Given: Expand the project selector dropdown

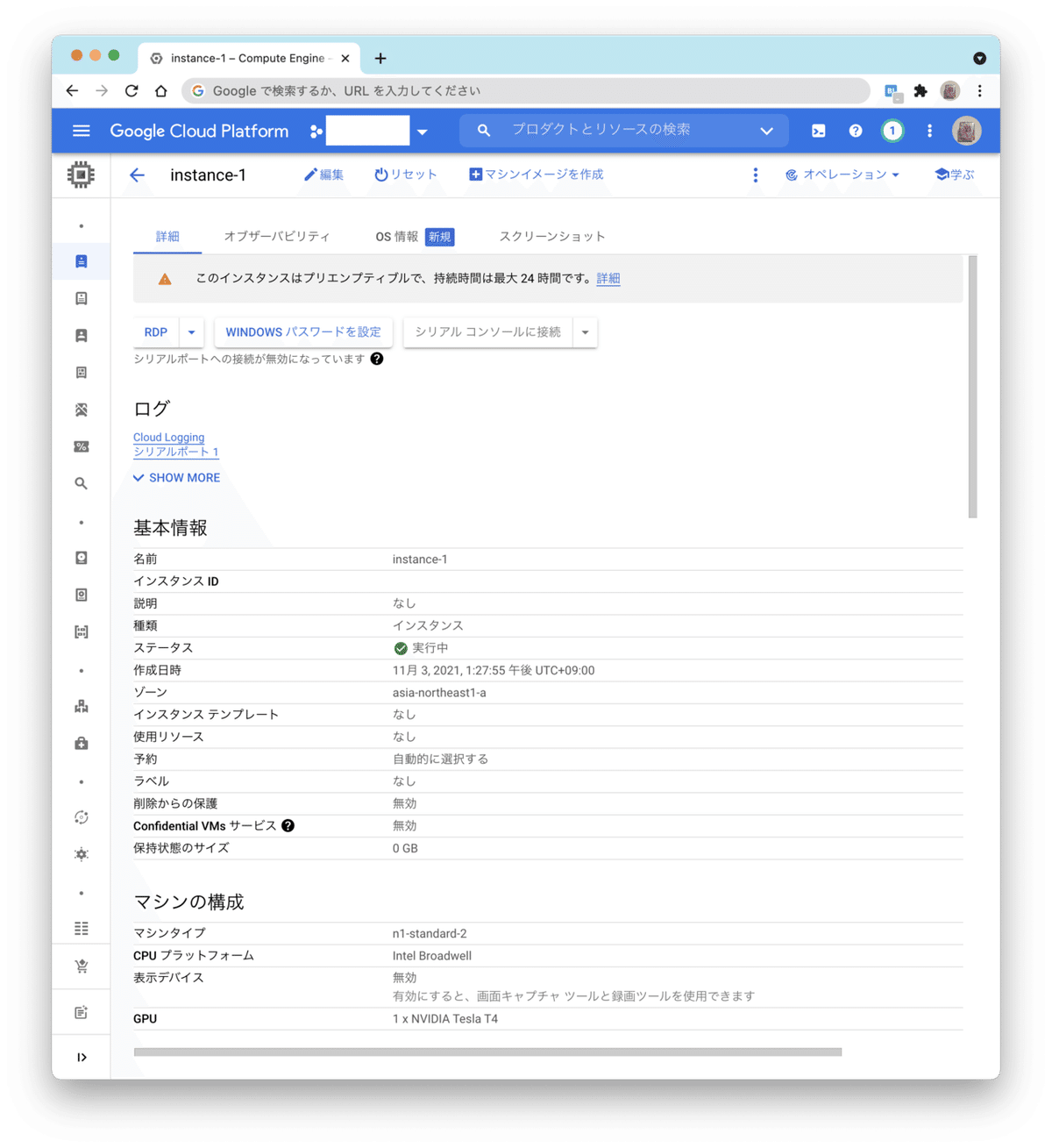Looking at the screenshot, I should click(423, 130).
